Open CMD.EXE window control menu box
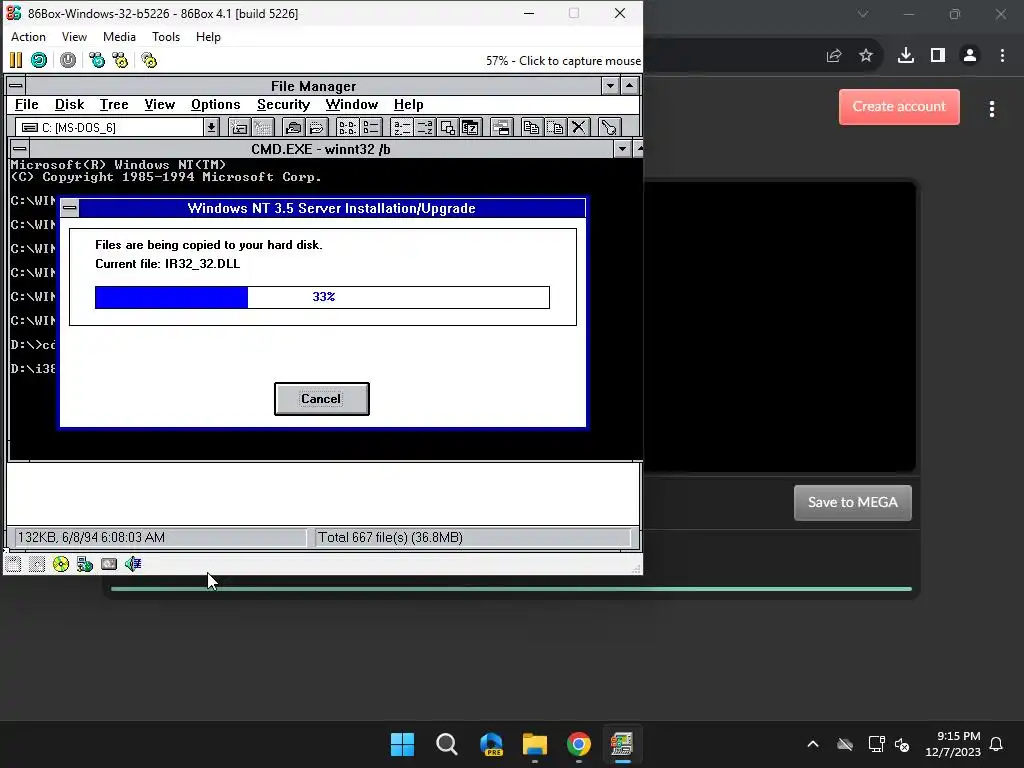 pyautogui.click(x=20, y=149)
